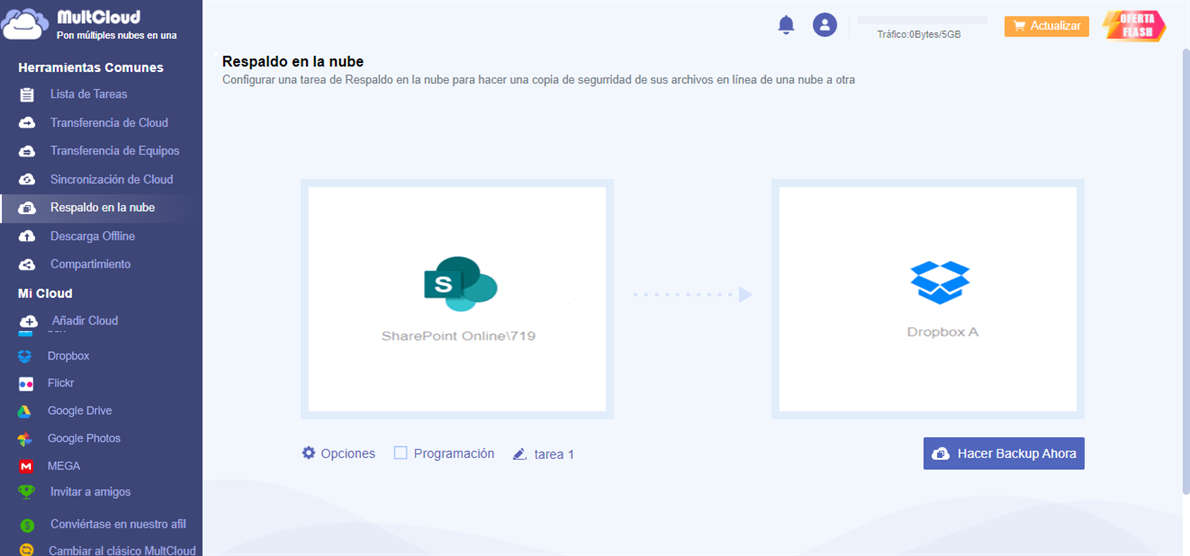
Task: Click the Oferta Flash badge
Action: tap(1135, 26)
